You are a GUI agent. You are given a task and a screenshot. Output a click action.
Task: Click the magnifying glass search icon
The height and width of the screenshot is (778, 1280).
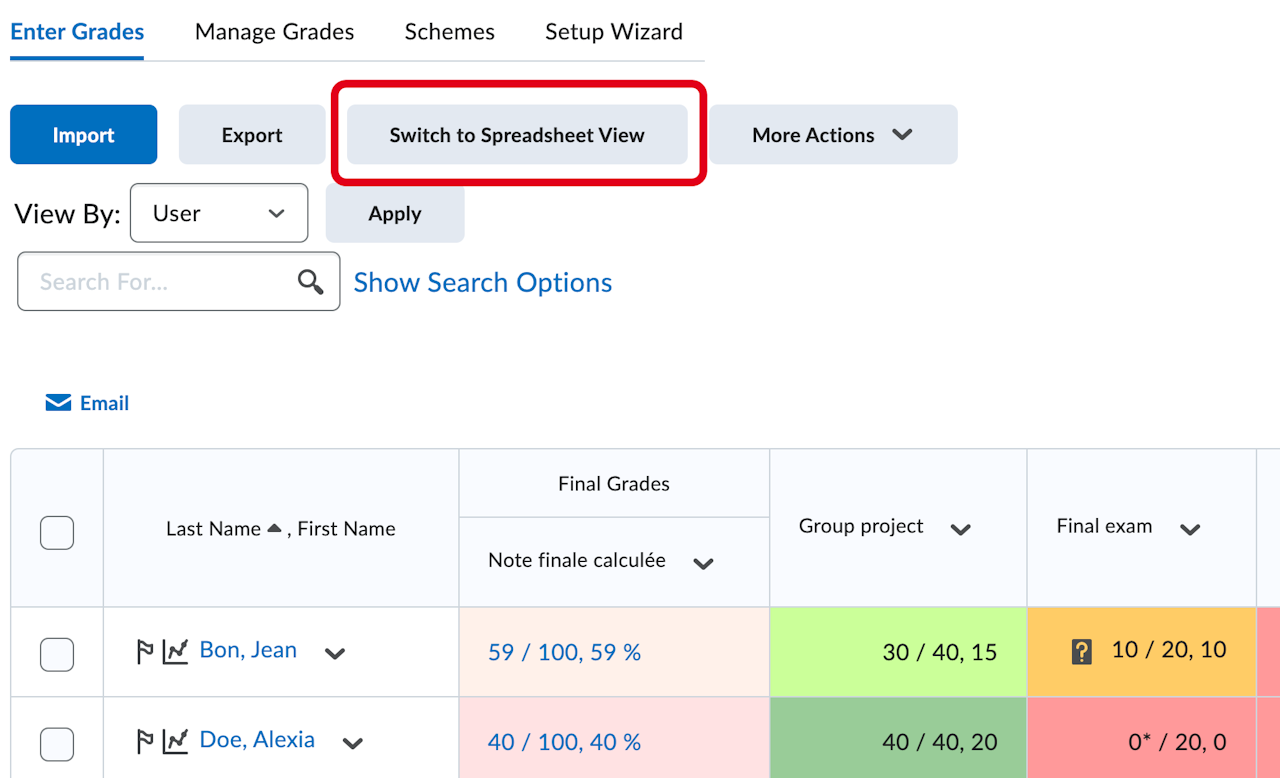point(311,282)
